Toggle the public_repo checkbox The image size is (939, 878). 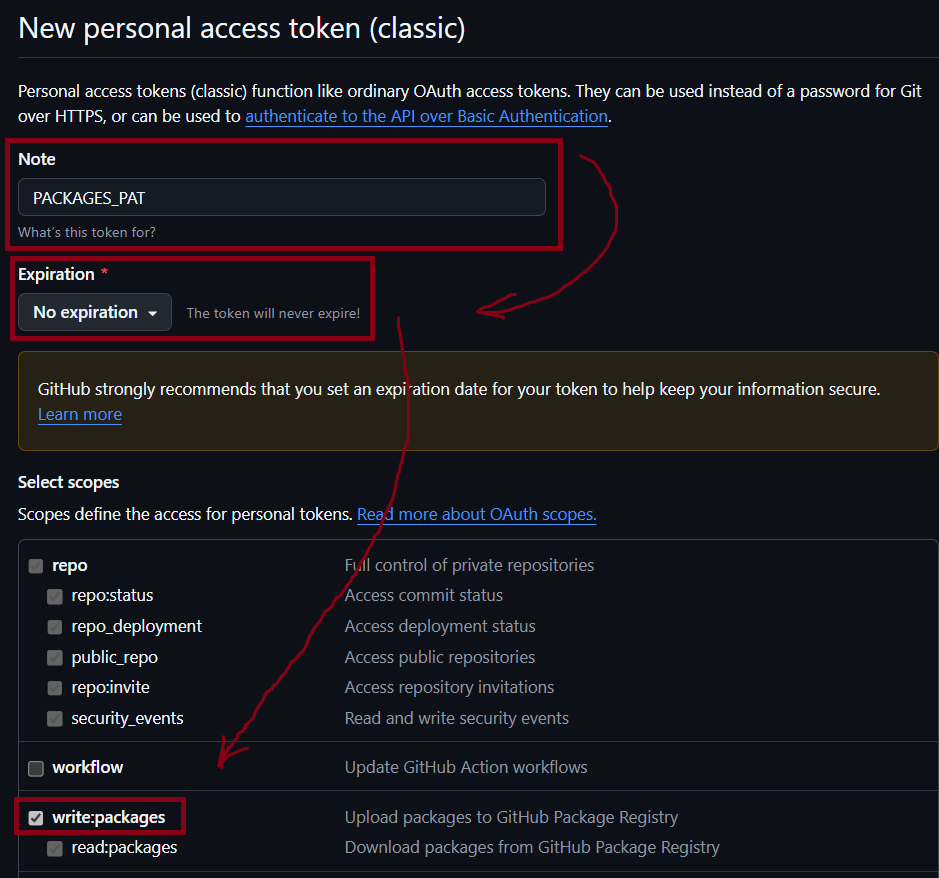tap(55, 658)
